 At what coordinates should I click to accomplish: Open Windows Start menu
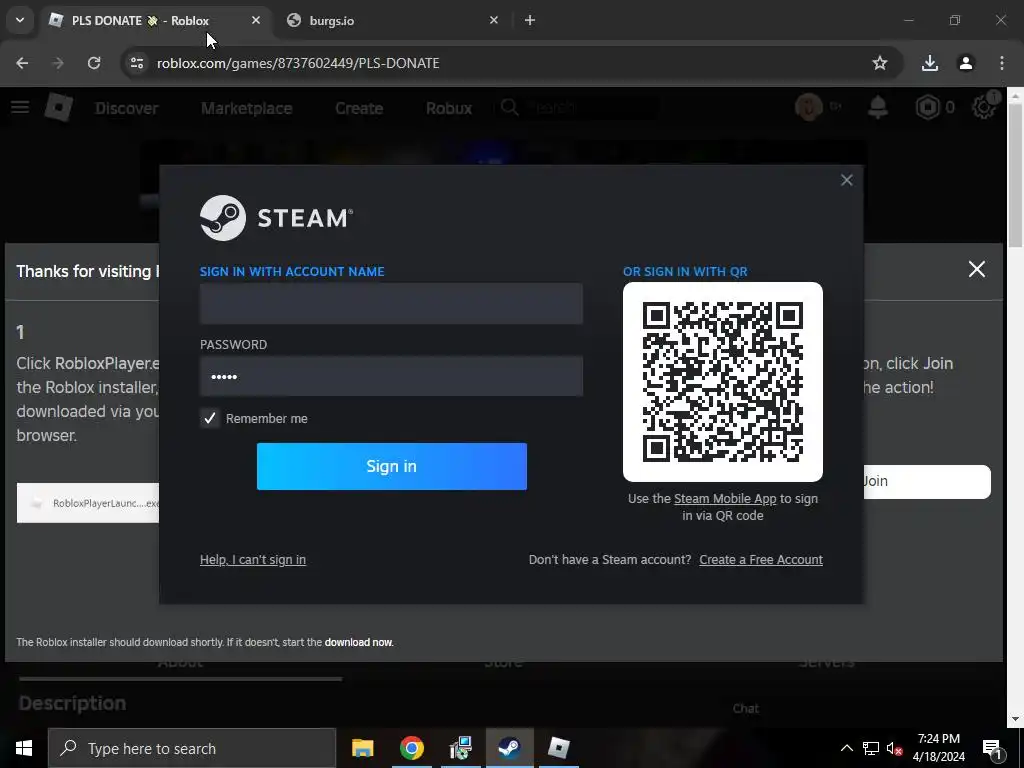[24, 748]
